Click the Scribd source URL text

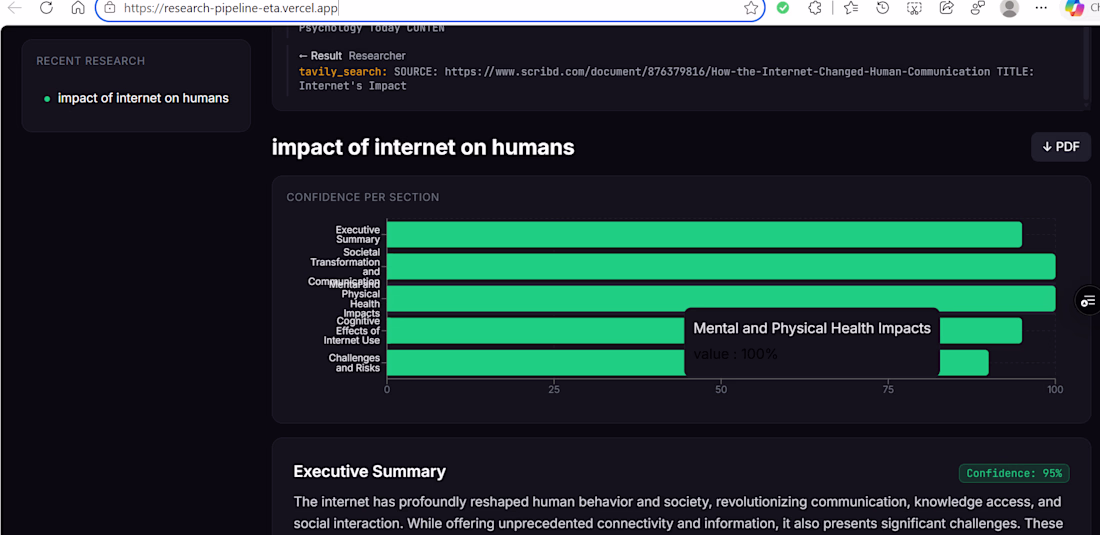point(717,72)
